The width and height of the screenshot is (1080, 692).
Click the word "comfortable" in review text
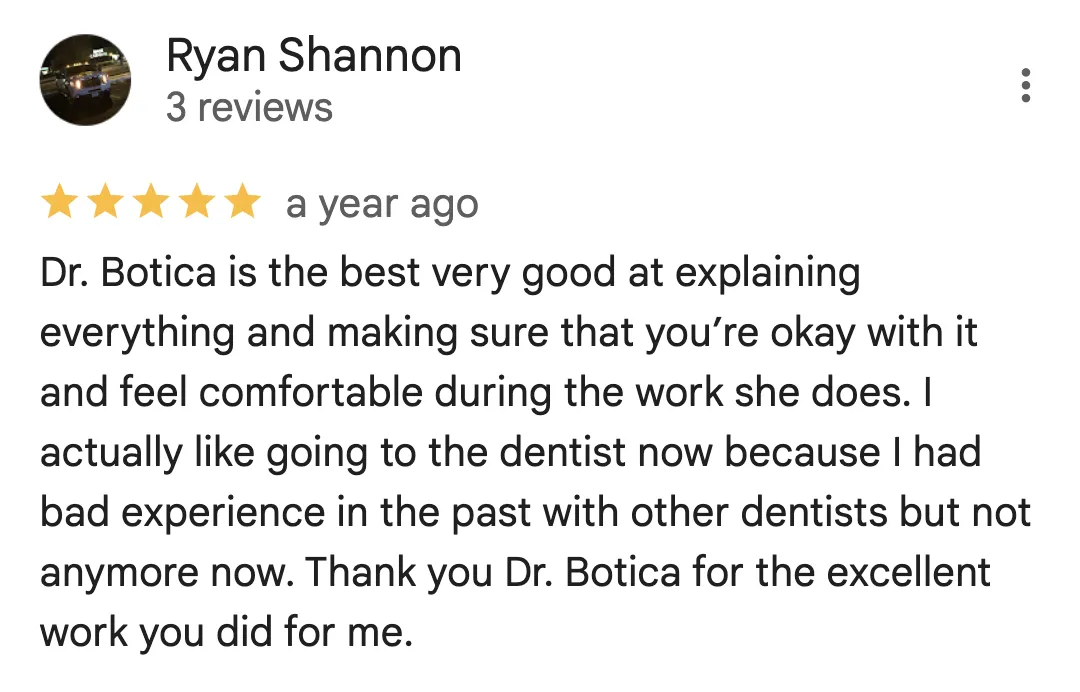pyautogui.click(x=311, y=392)
